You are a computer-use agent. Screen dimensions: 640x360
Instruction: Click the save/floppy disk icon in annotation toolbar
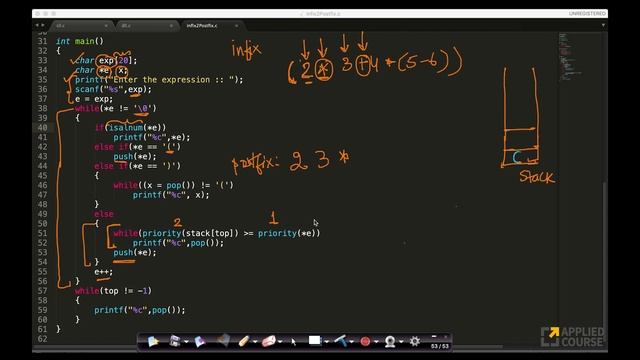175,341
